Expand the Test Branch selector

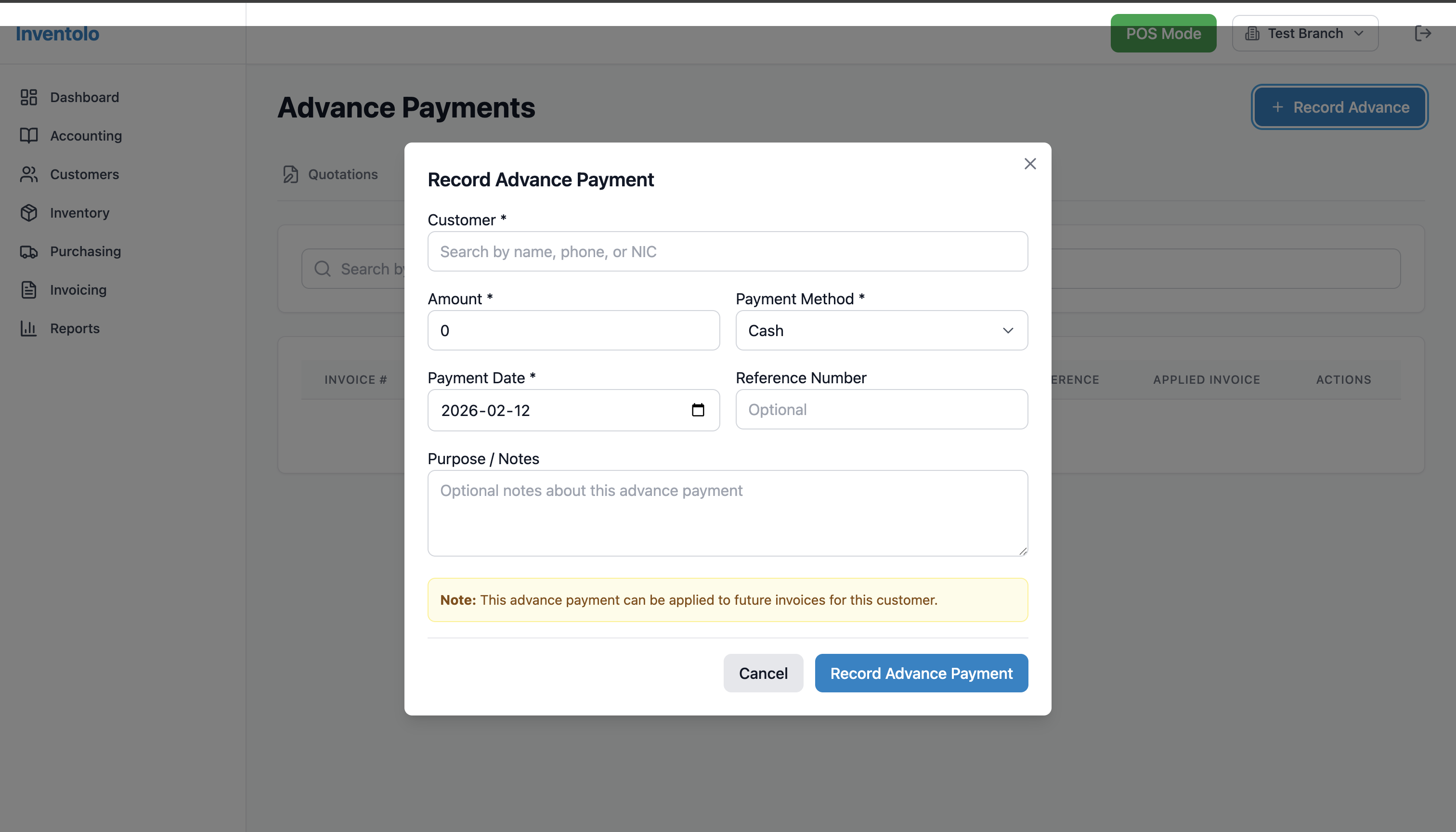click(x=1304, y=33)
